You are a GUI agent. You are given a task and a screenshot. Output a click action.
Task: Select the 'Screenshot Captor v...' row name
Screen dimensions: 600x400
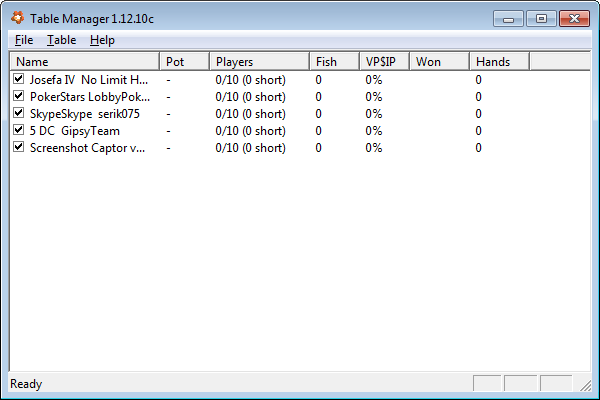[88, 148]
